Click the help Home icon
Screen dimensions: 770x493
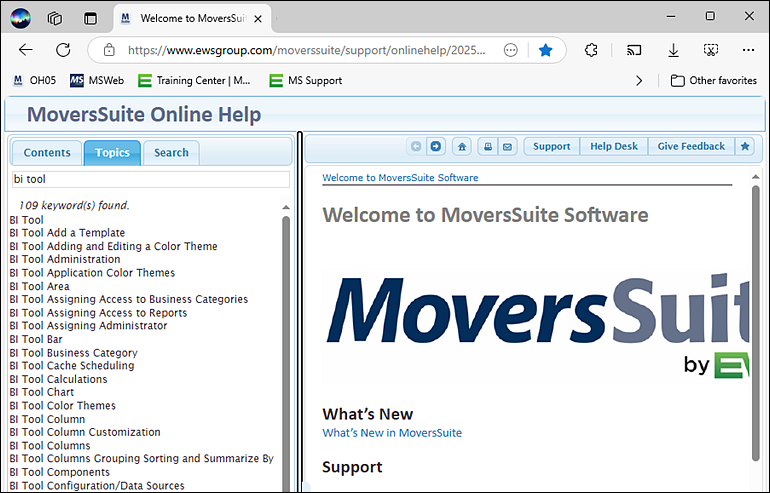click(x=461, y=146)
